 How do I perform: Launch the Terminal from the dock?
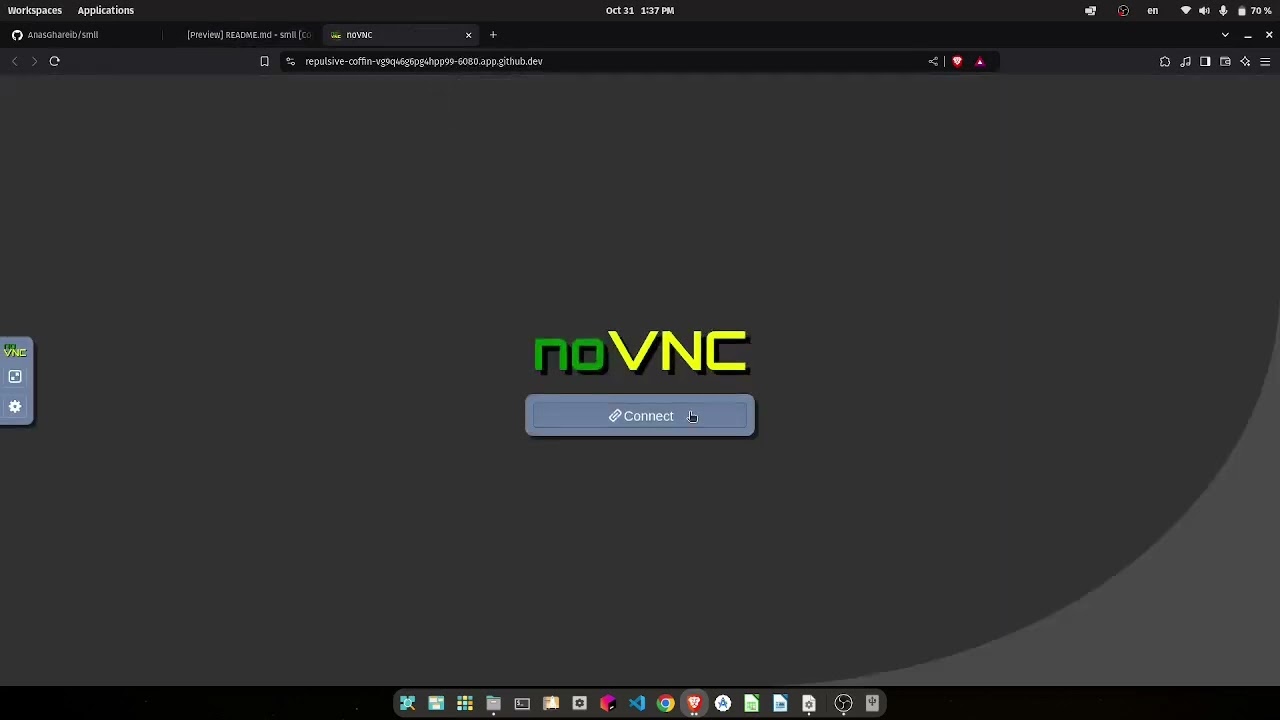[x=522, y=704]
